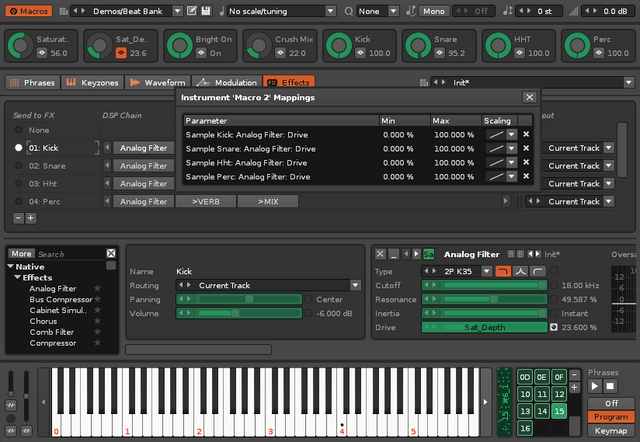The image size is (640, 442).
Task: Remove the Sample Kick drive mapping
Action: [x=526, y=133]
